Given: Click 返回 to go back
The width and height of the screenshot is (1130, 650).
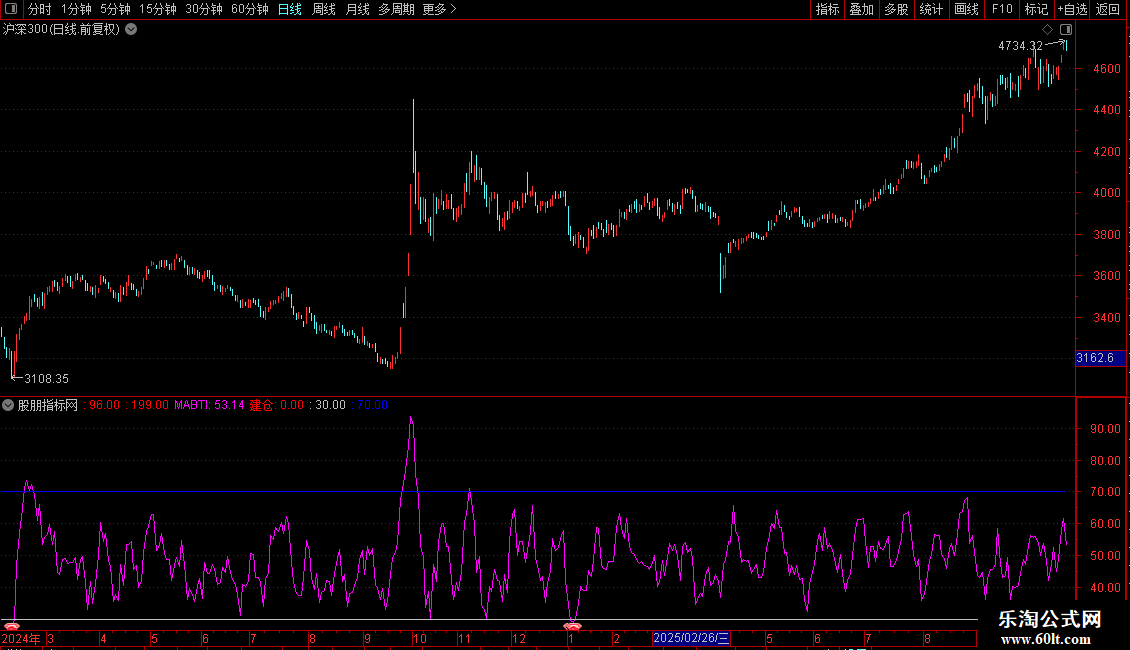Looking at the screenshot, I should (1108, 9).
